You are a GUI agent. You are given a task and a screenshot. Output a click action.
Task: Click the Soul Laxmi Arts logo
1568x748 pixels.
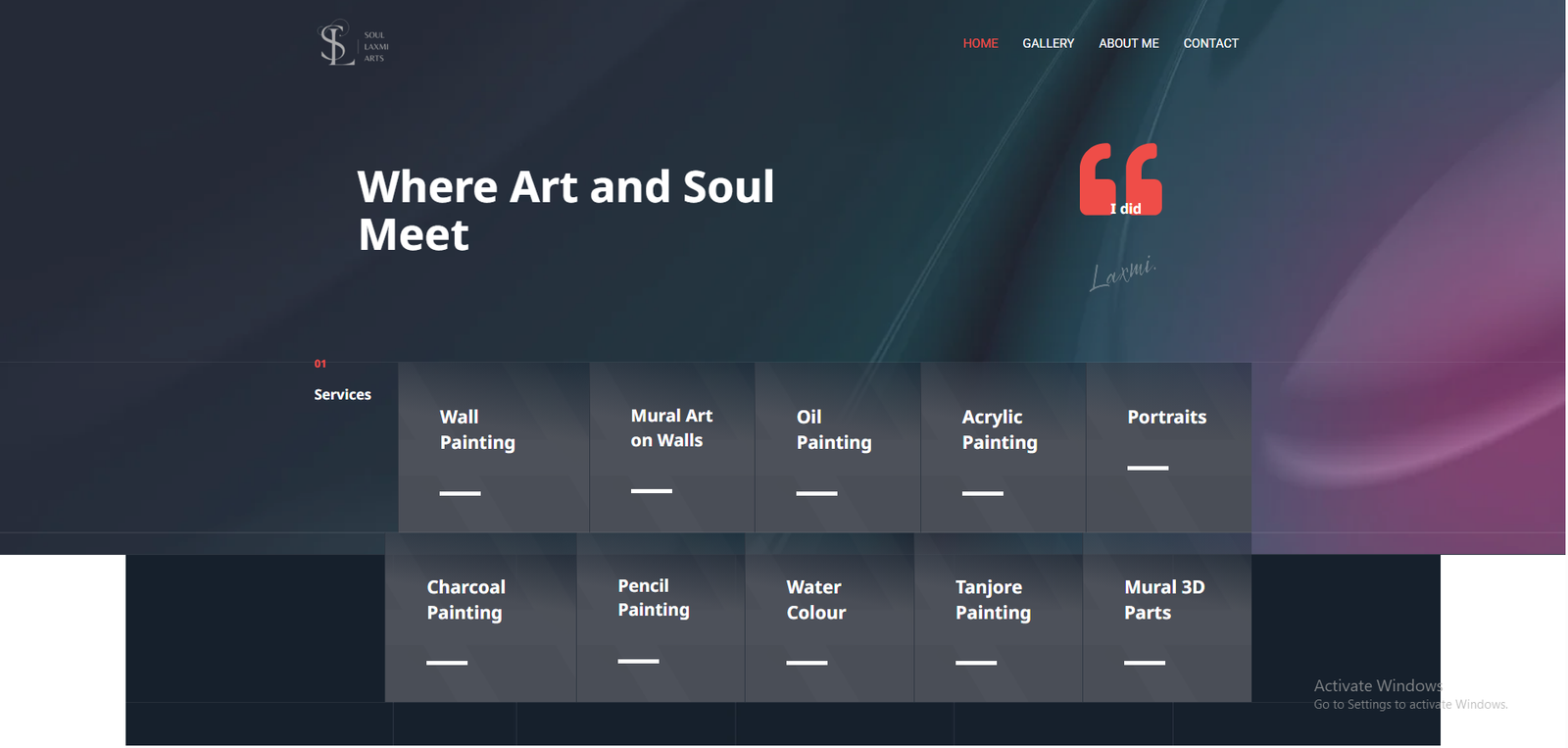point(354,44)
